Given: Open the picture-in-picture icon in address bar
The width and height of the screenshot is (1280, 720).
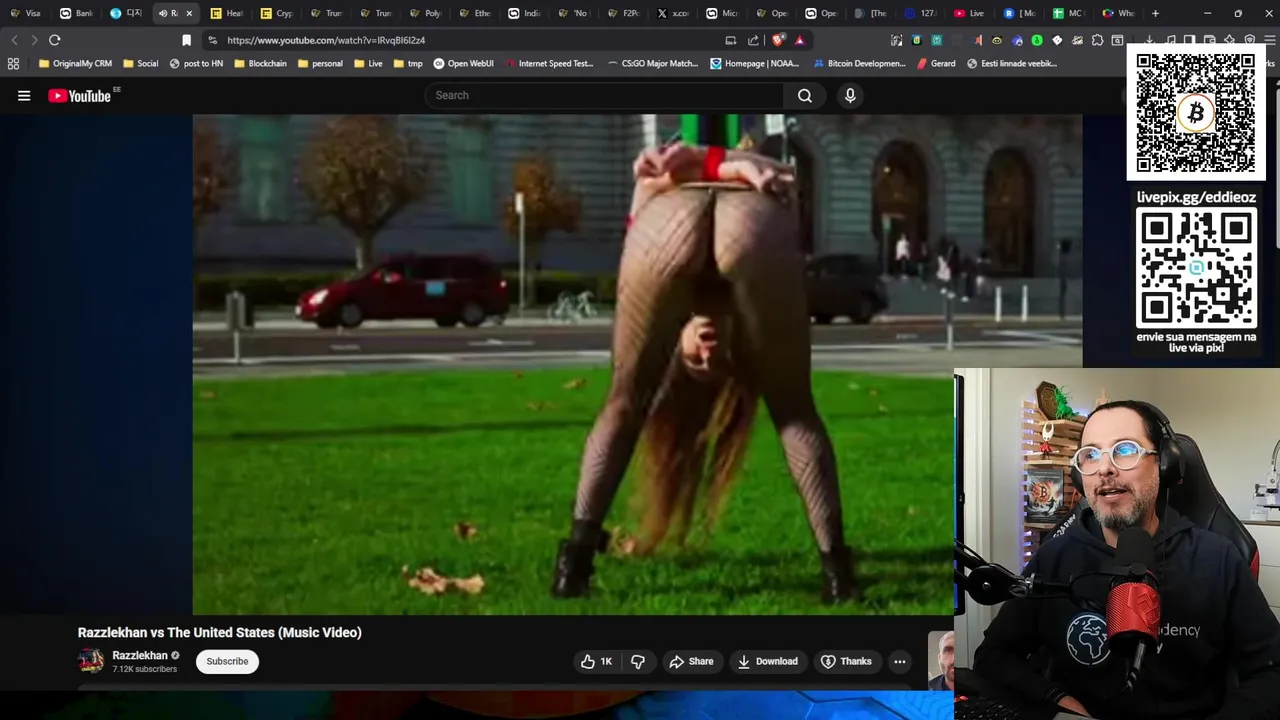Looking at the screenshot, I should pos(731,40).
